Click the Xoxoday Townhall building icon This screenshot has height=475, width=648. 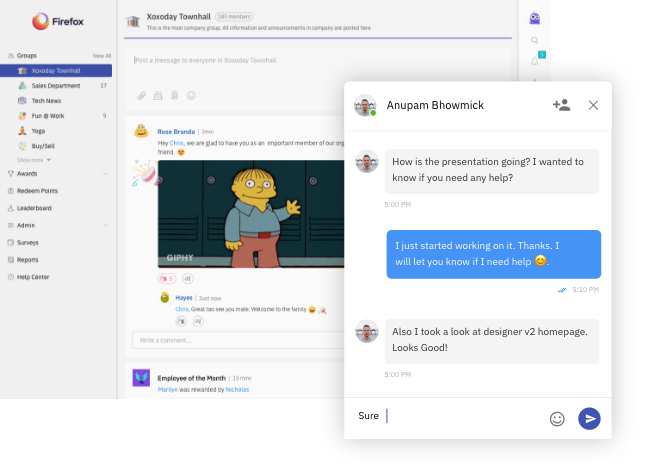[133, 21]
